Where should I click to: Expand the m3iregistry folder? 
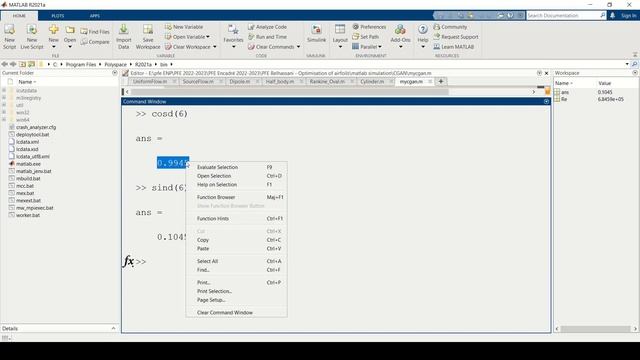[x=4, y=98]
